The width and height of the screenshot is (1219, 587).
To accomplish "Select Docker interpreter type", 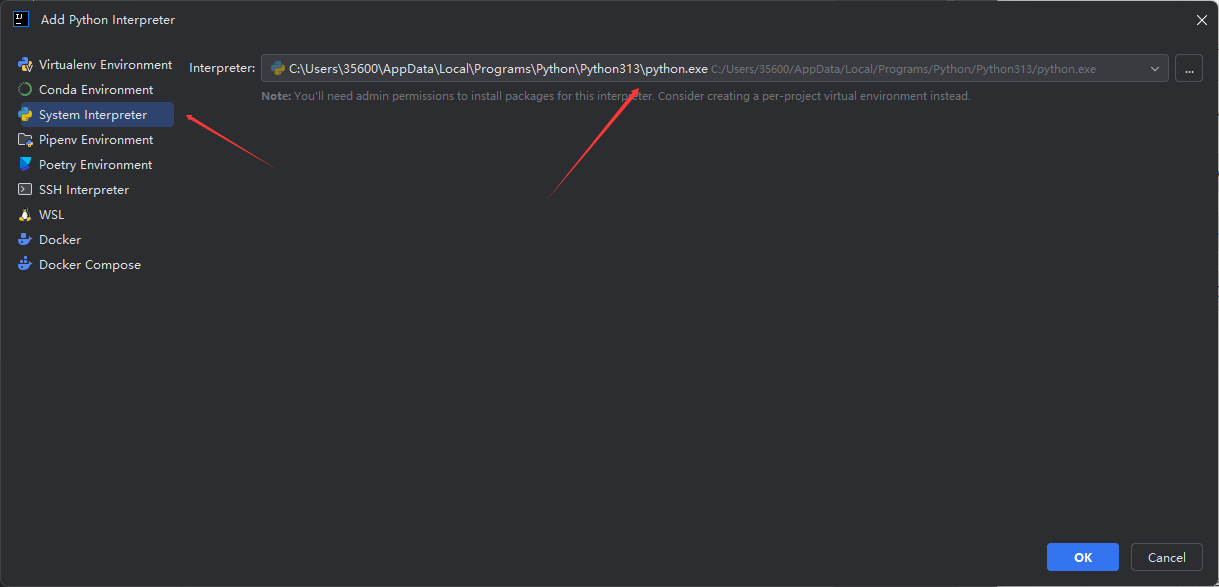I will click(x=96, y=240).
